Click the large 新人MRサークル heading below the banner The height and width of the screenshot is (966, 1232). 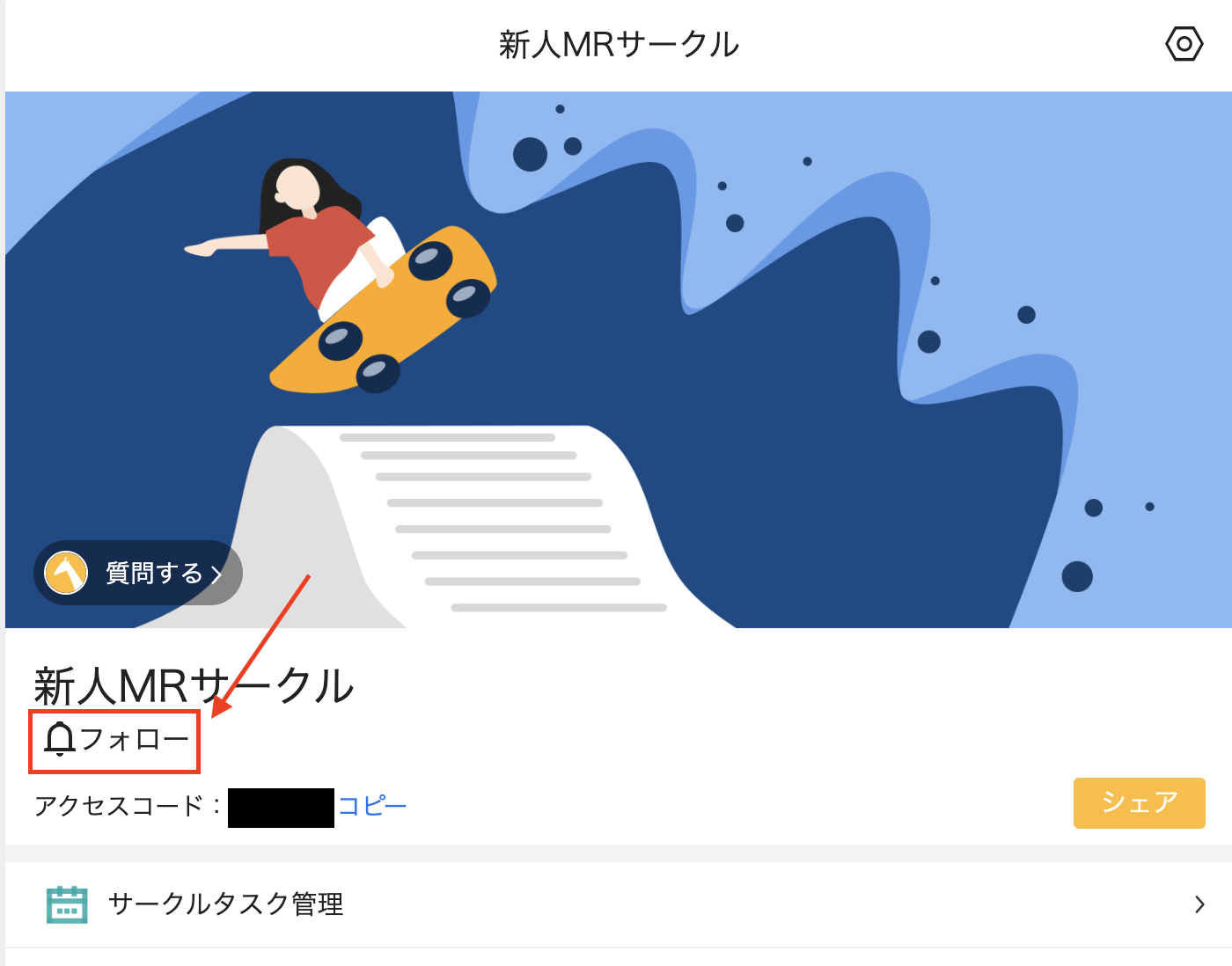(x=194, y=685)
